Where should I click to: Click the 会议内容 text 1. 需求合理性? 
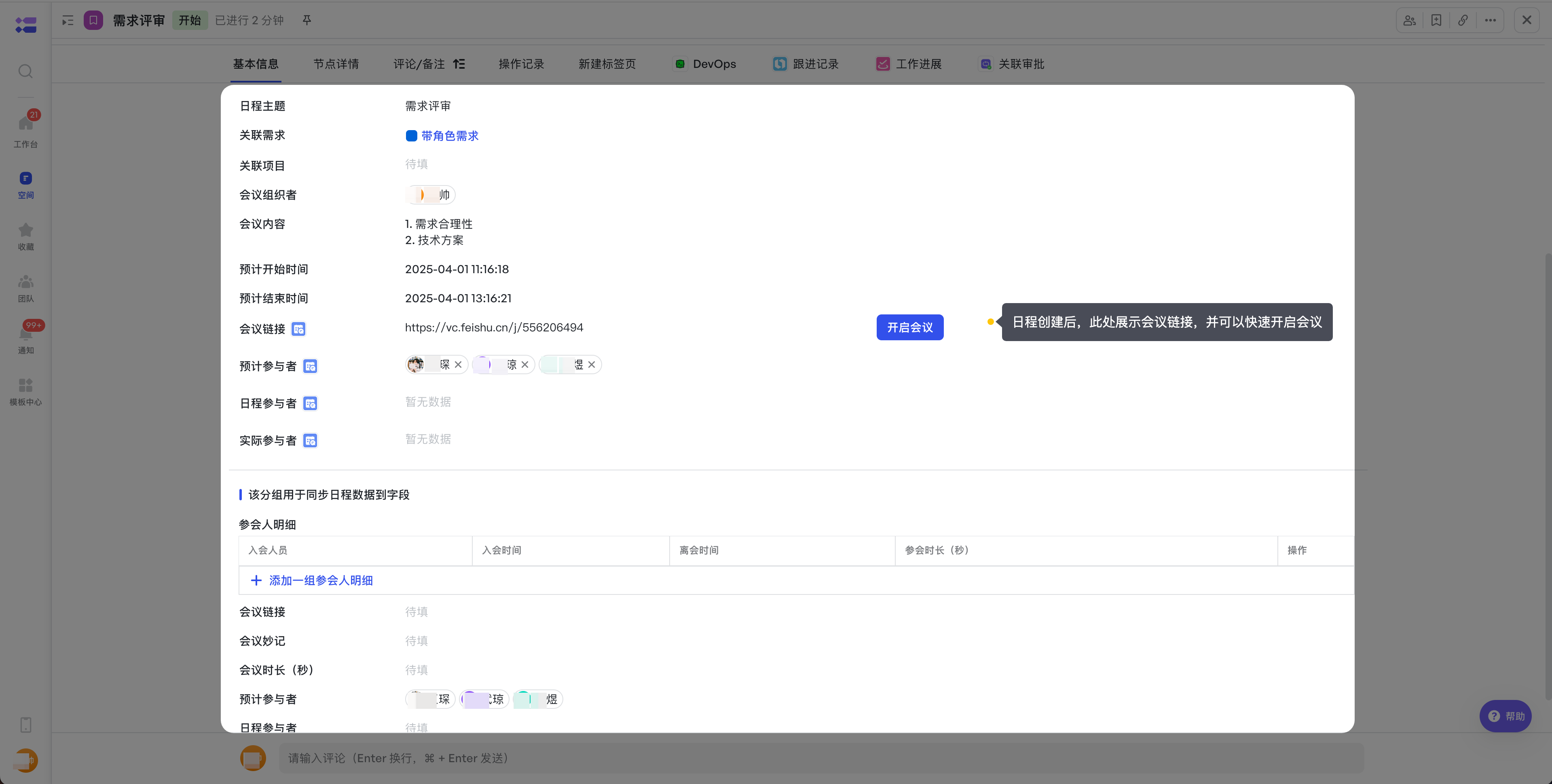click(439, 224)
